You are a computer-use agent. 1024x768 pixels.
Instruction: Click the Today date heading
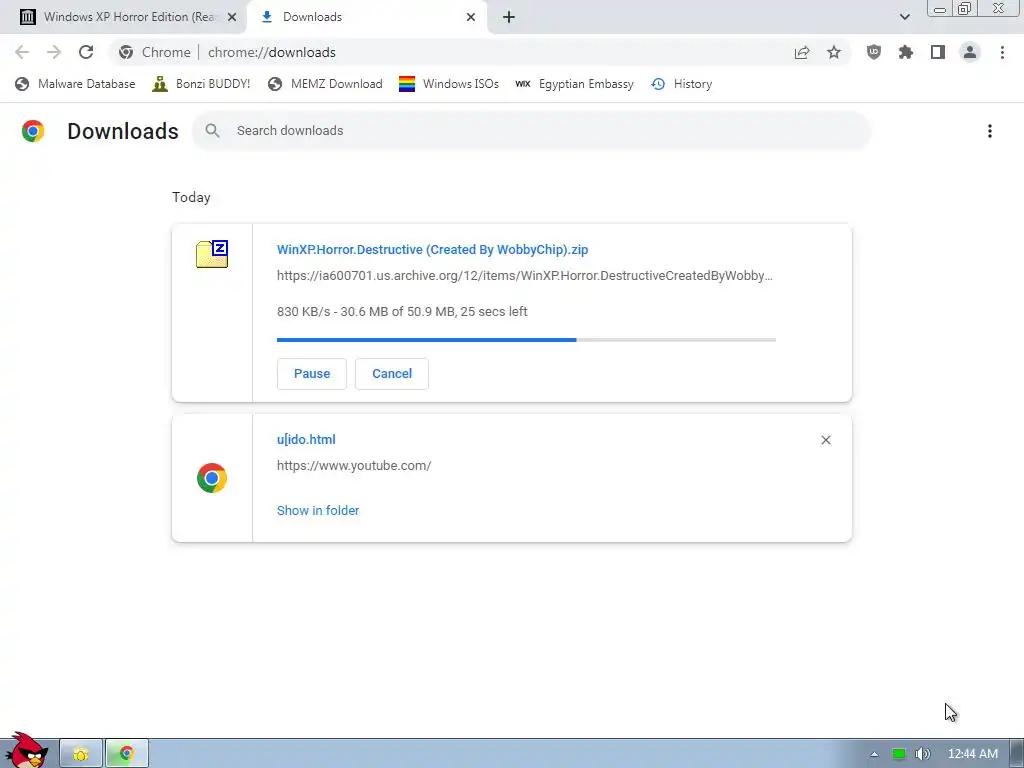click(x=191, y=197)
